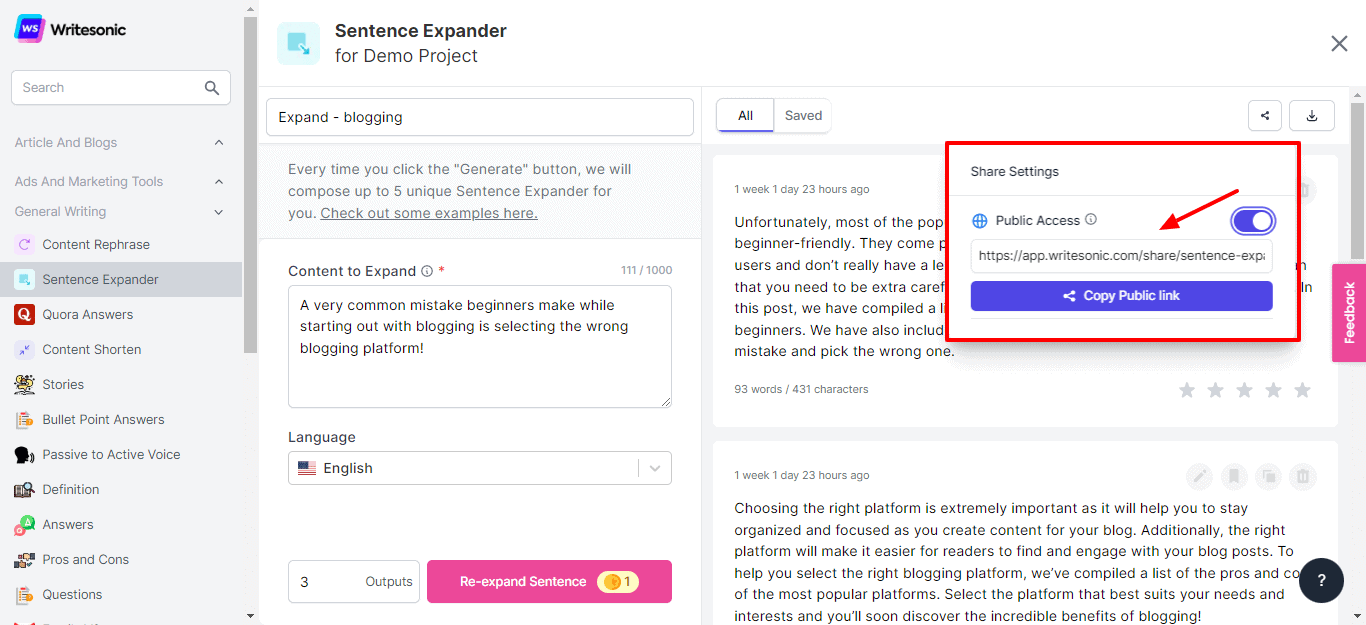
Task: Collapse the Article And Blogs section
Action: [219, 143]
